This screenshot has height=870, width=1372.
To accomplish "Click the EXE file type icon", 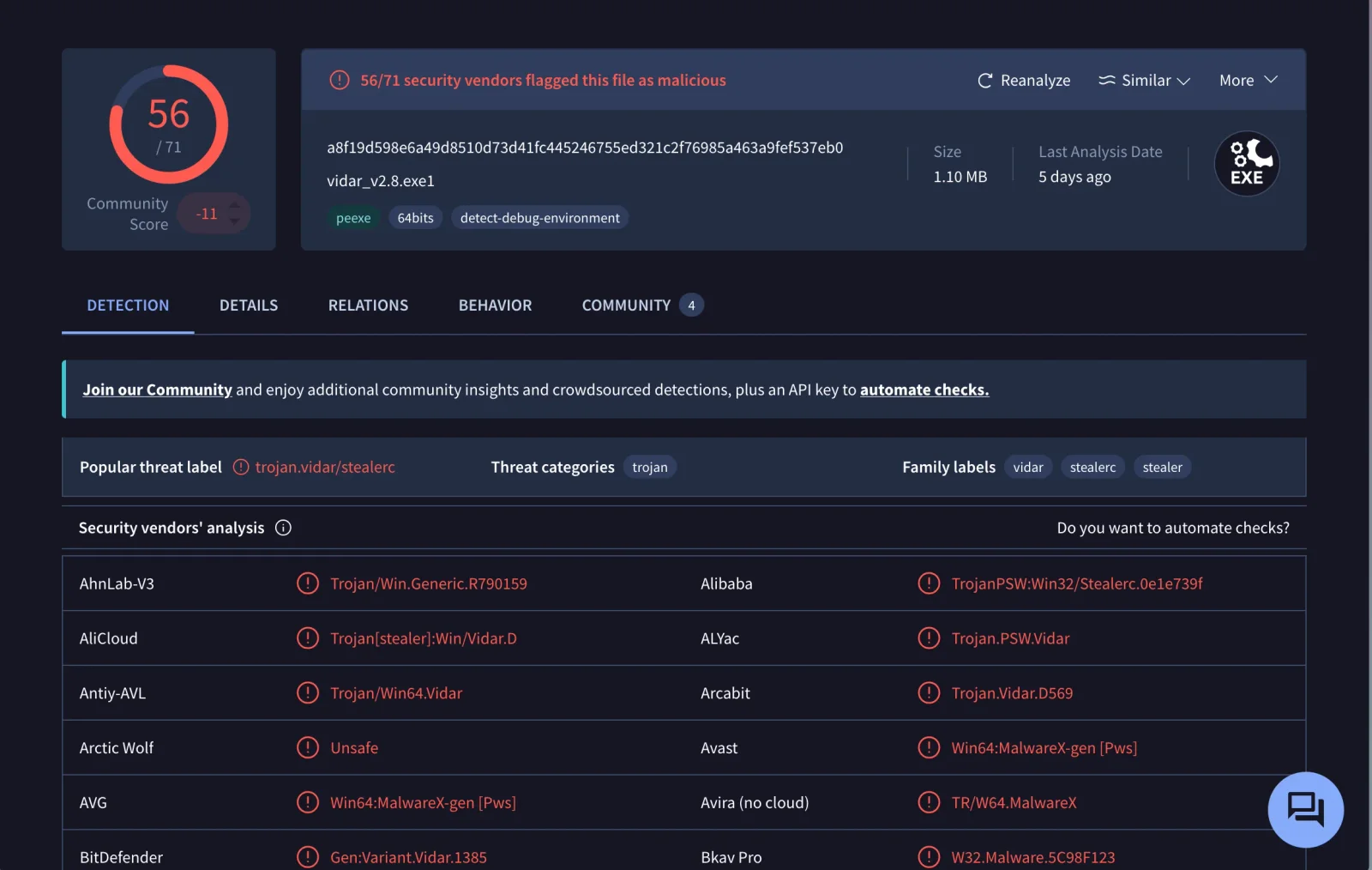I will click(1247, 164).
